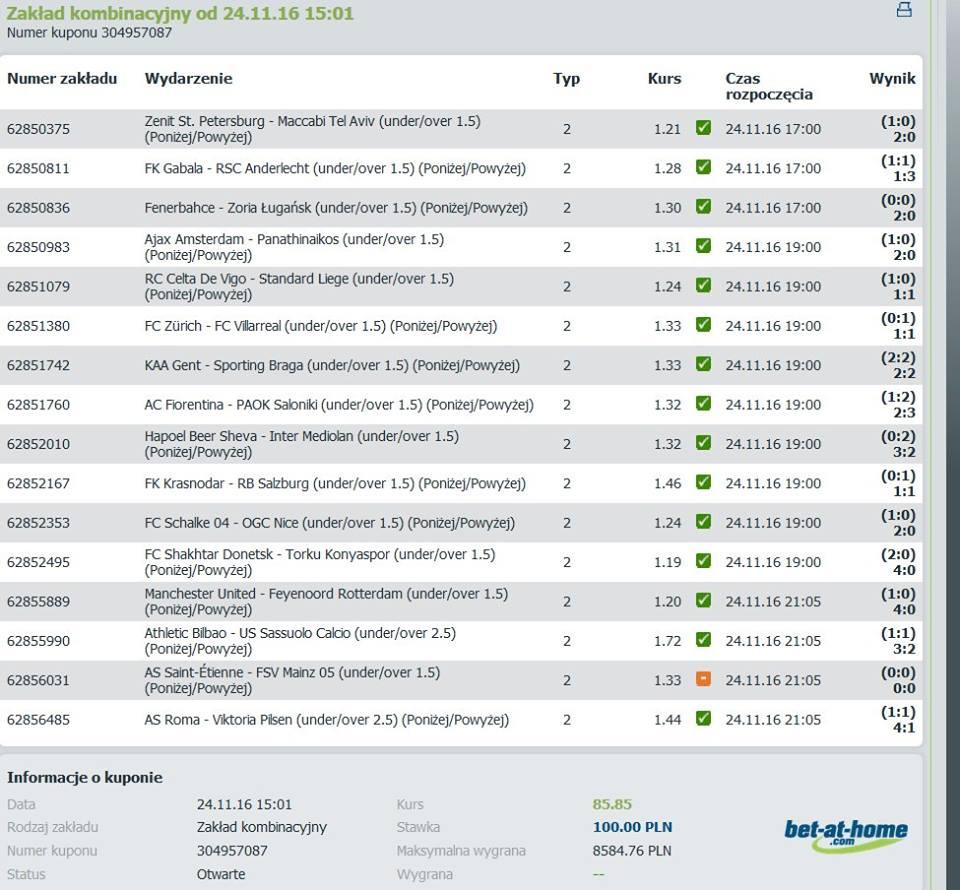Click the 'Athletic Bilbao - US Sassuolo Calcio' event

(x=301, y=641)
